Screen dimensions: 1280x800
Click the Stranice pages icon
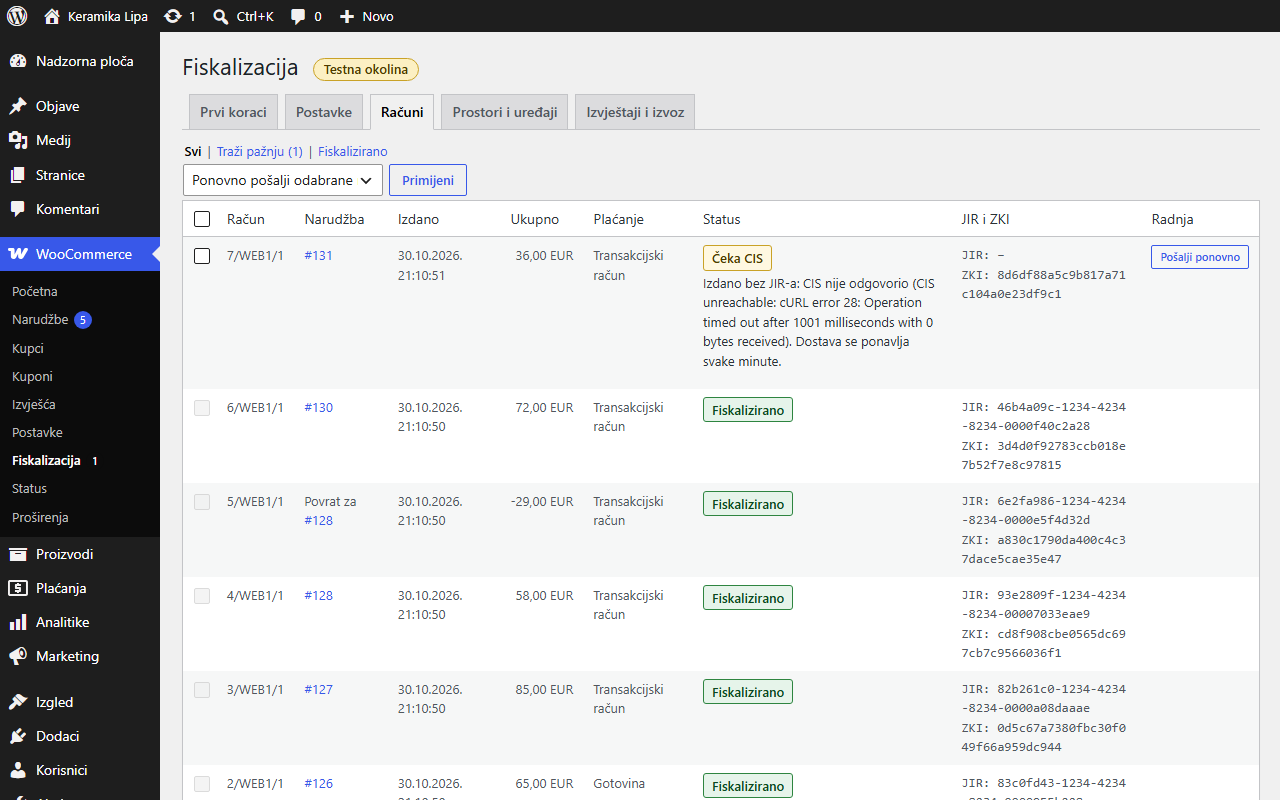point(18,175)
